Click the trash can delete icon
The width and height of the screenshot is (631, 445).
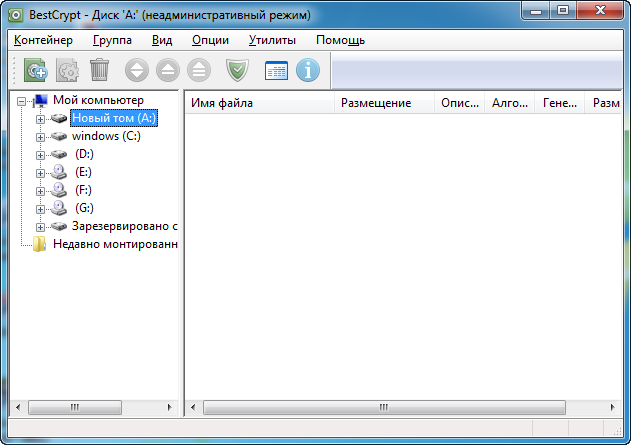(99, 70)
